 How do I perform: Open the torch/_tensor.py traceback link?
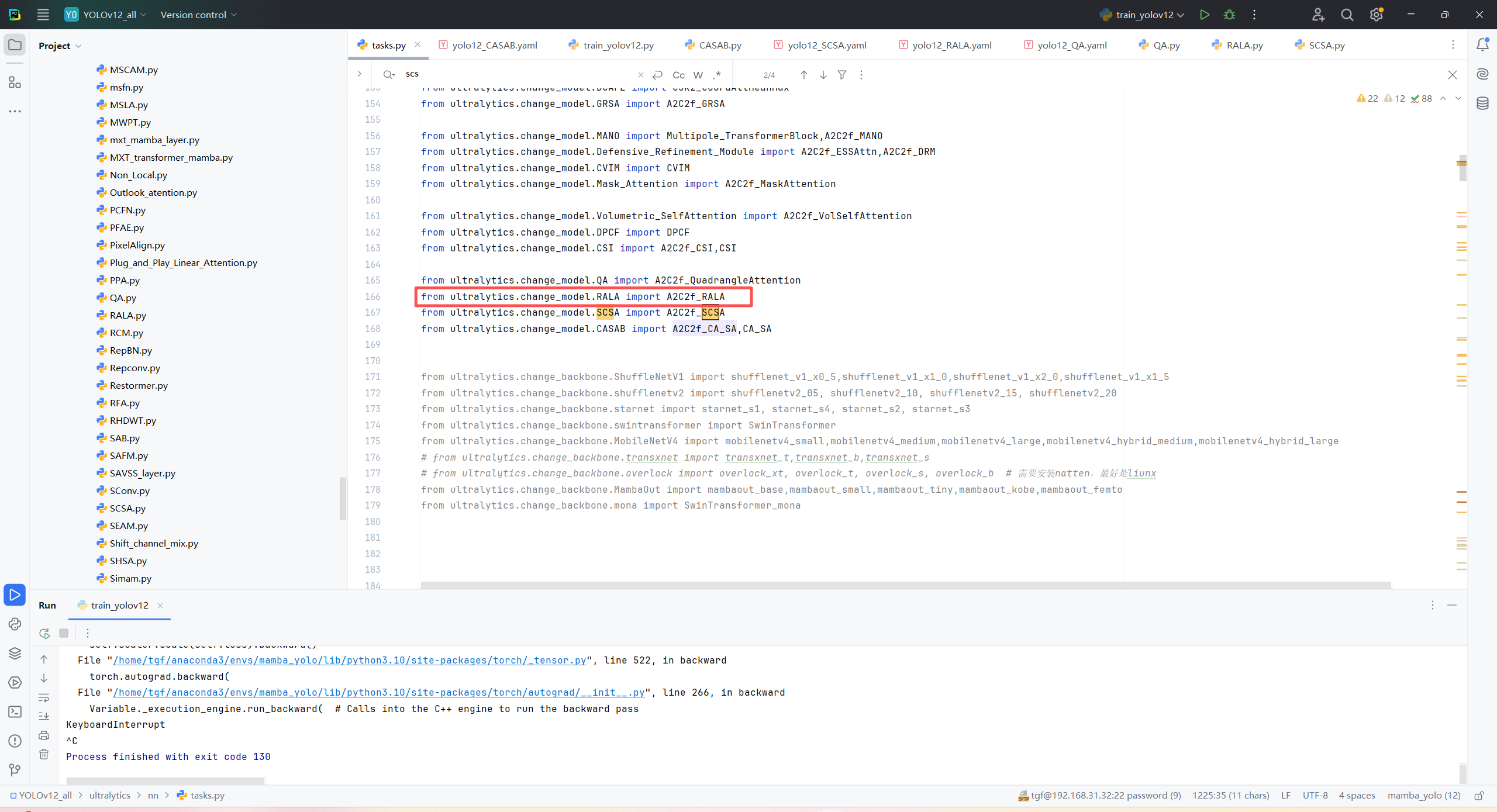coord(350,660)
